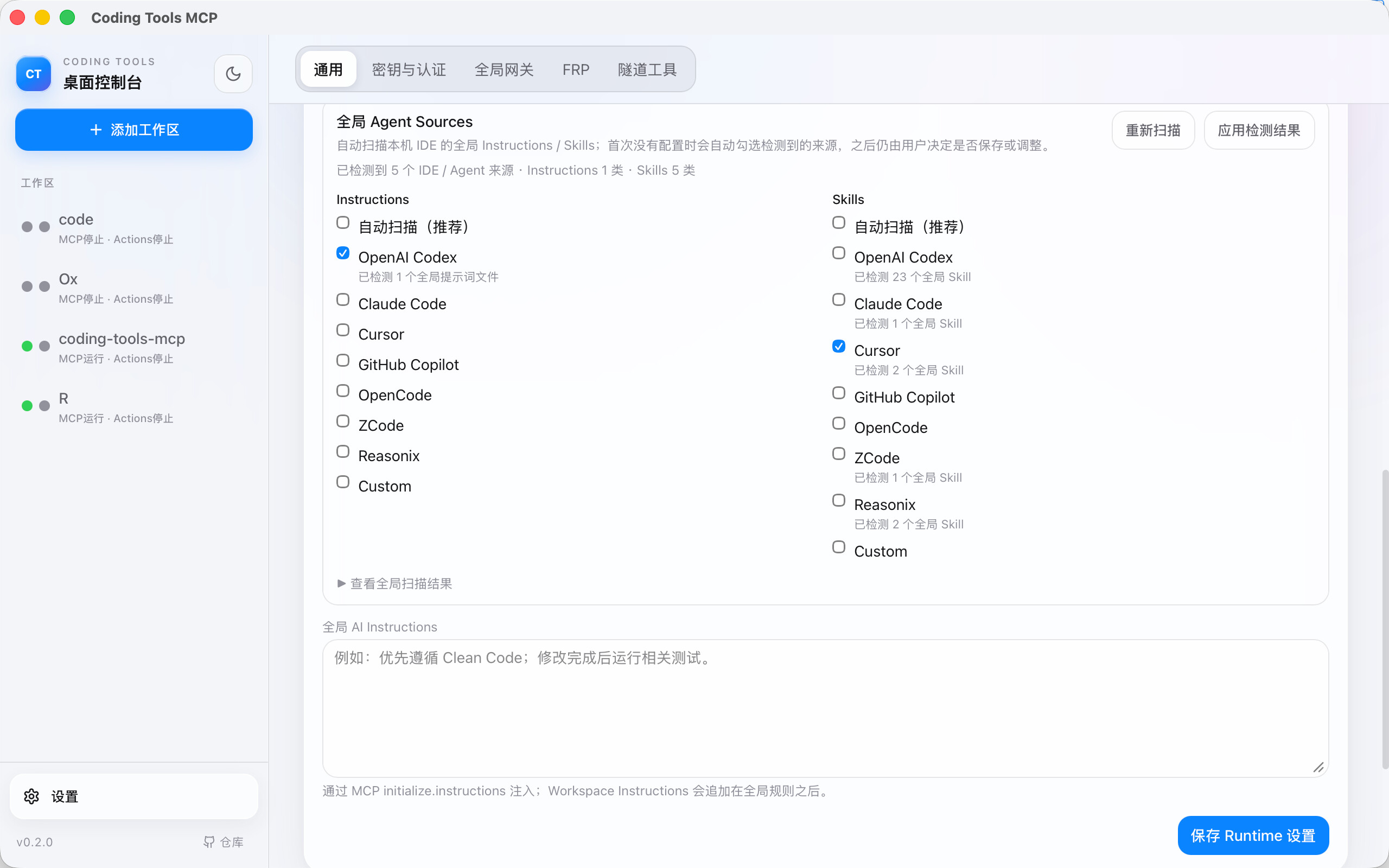Image resolution: width=1389 pixels, height=868 pixels.
Task: Open the Ox workspace
Action: (x=133, y=288)
